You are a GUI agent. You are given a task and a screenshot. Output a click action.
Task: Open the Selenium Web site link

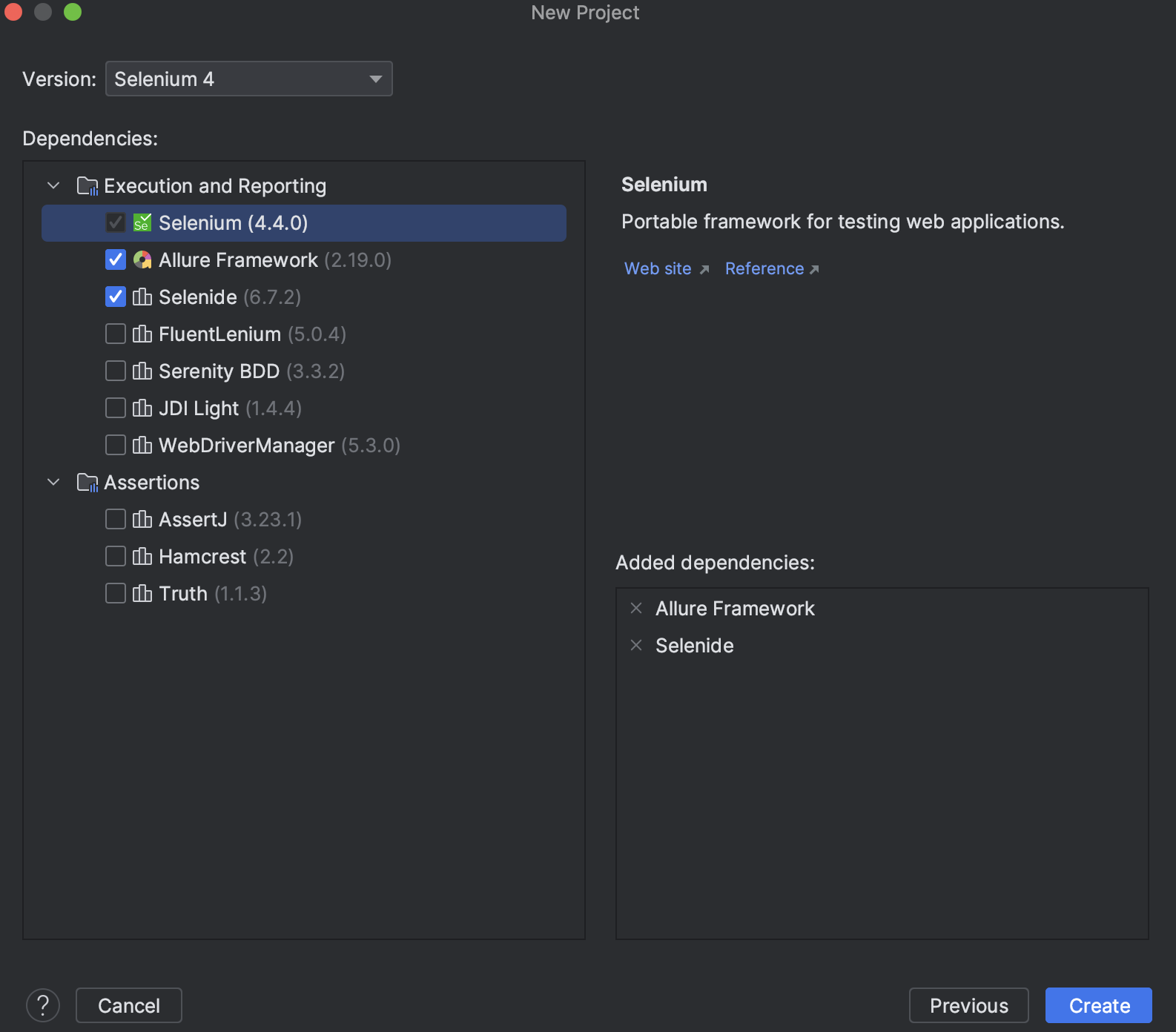coord(658,269)
